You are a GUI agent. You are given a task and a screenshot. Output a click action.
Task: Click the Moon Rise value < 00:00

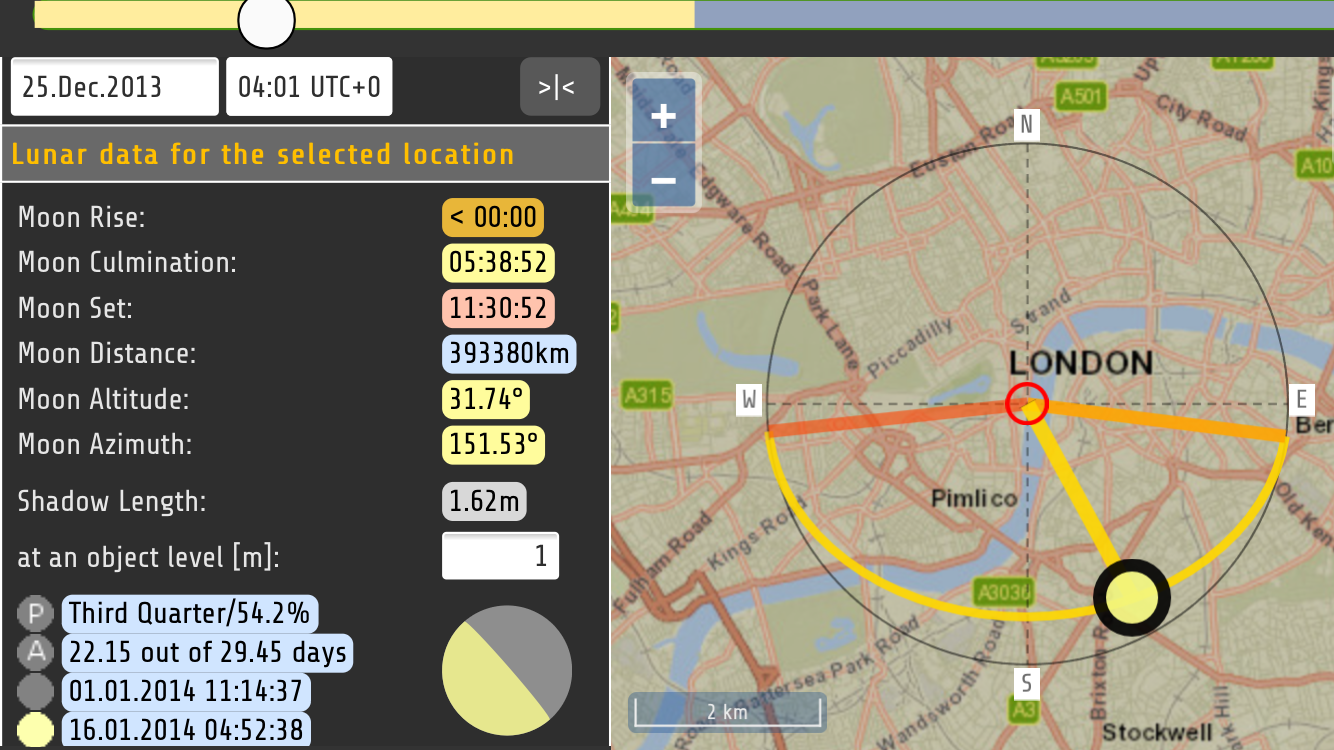tap(493, 217)
